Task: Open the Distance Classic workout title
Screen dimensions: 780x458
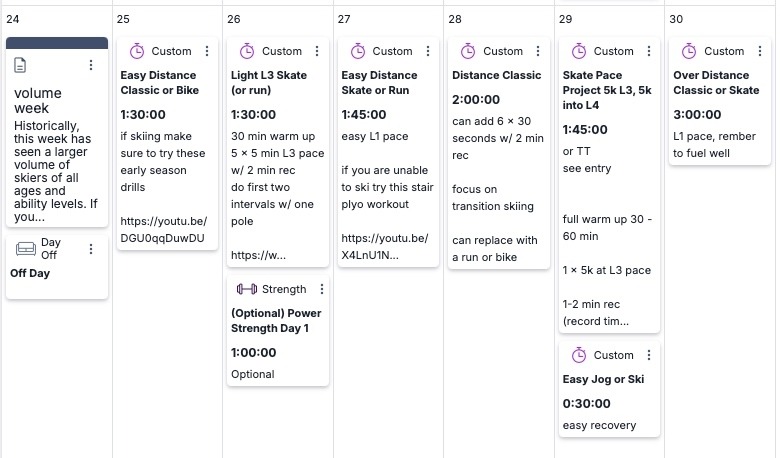Action: (x=496, y=75)
